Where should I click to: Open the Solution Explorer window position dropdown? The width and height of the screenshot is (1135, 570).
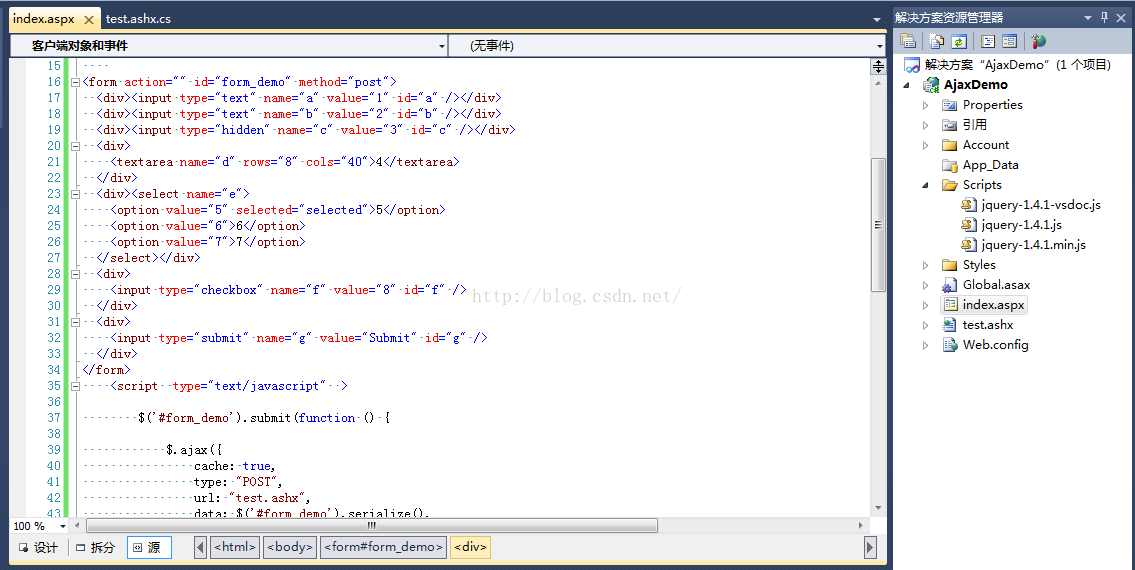[1087, 17]
